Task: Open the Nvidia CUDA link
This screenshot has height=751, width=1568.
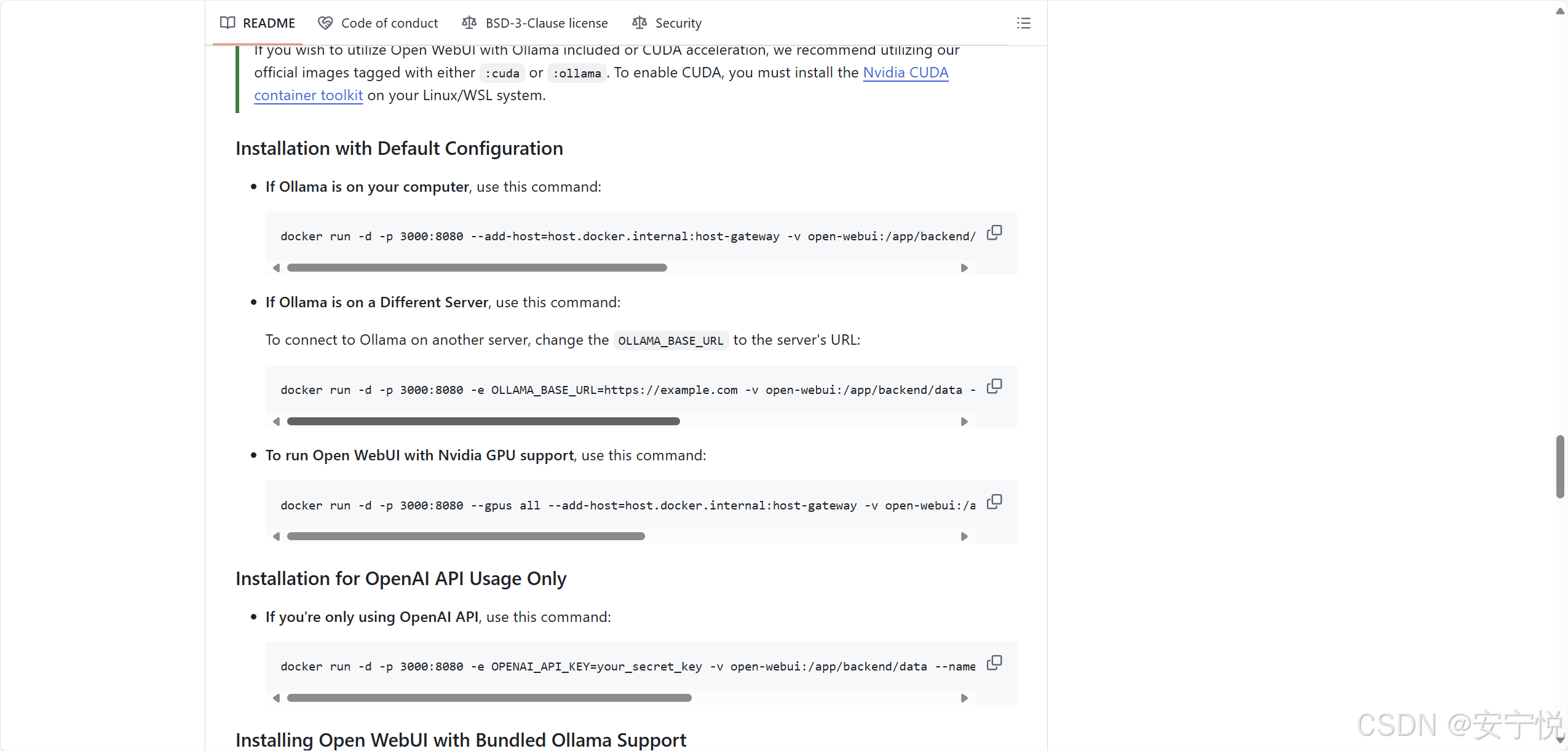Action: [906, 73]
